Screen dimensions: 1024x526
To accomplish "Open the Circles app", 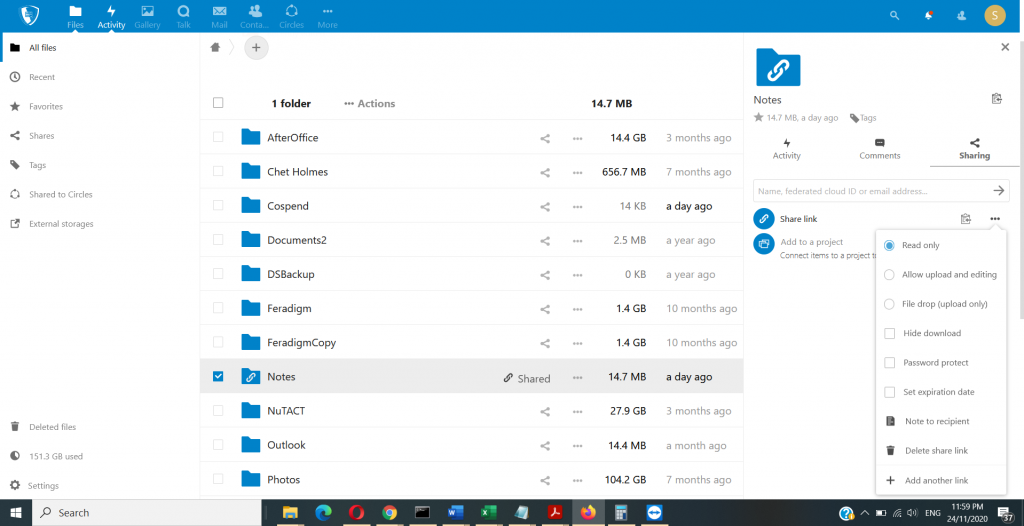I will [x=291, y=16].
